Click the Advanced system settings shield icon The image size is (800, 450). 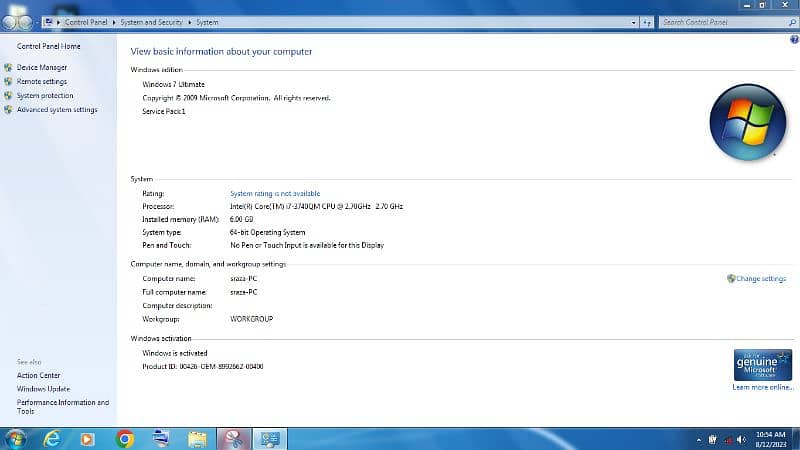9,110
